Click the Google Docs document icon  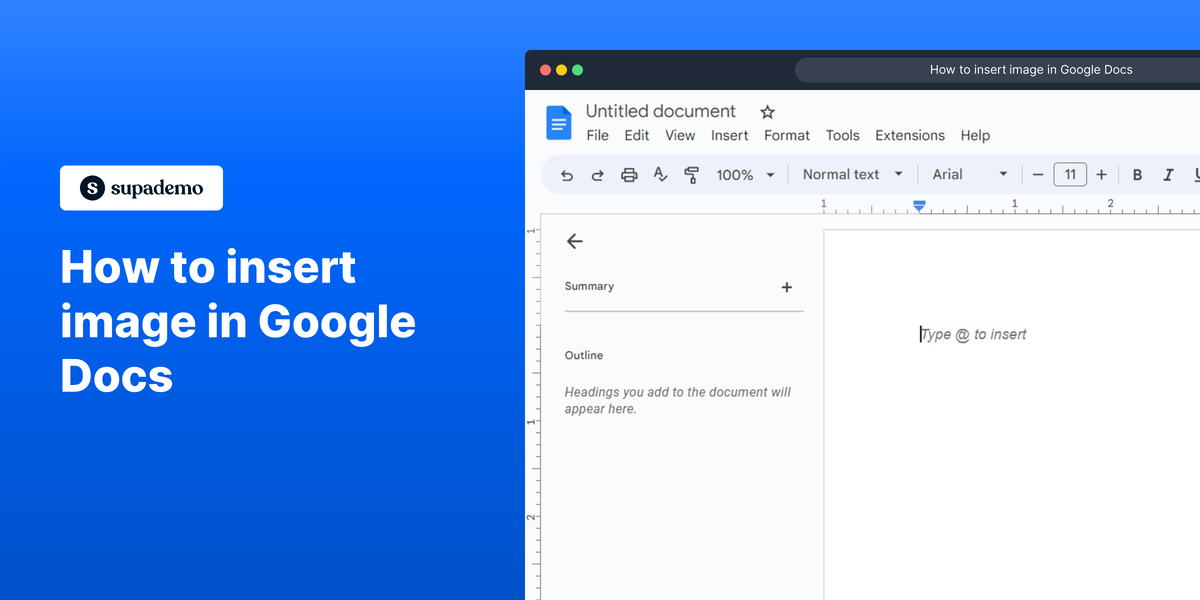pos(558,122)
